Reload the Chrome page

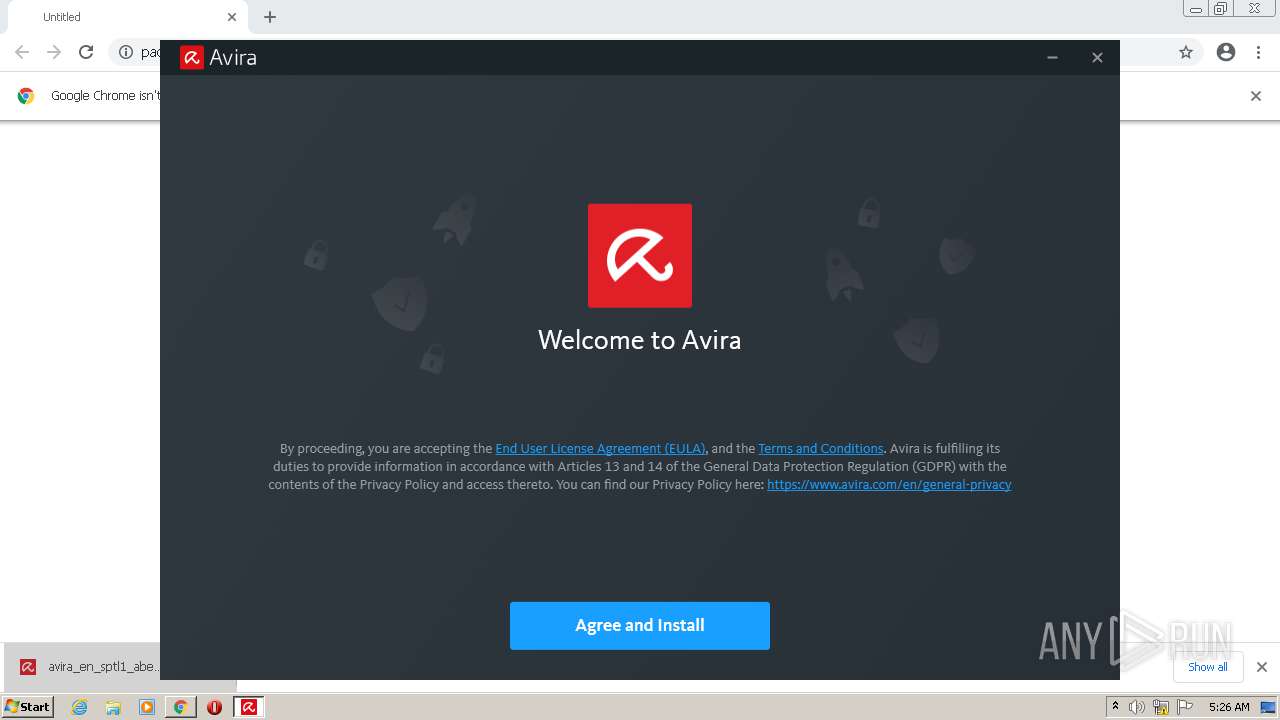click(x=86, y=52)
